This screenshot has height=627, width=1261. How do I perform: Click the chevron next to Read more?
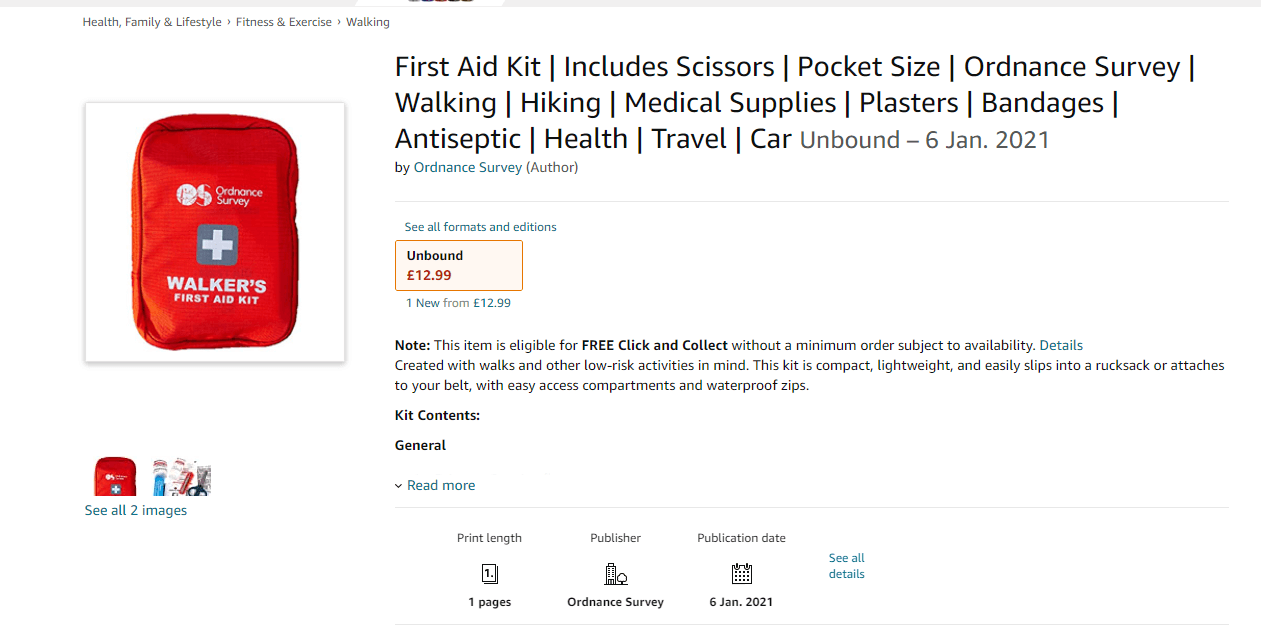[x=398, y=485]
